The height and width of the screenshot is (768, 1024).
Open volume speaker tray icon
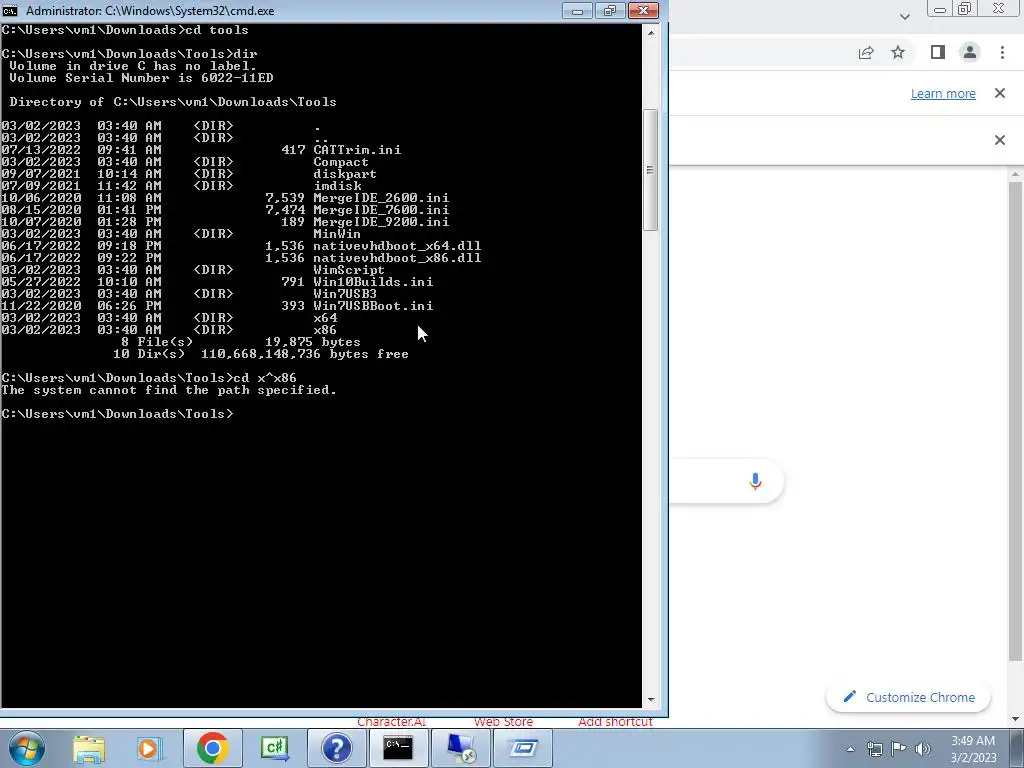tap(923, 749)
